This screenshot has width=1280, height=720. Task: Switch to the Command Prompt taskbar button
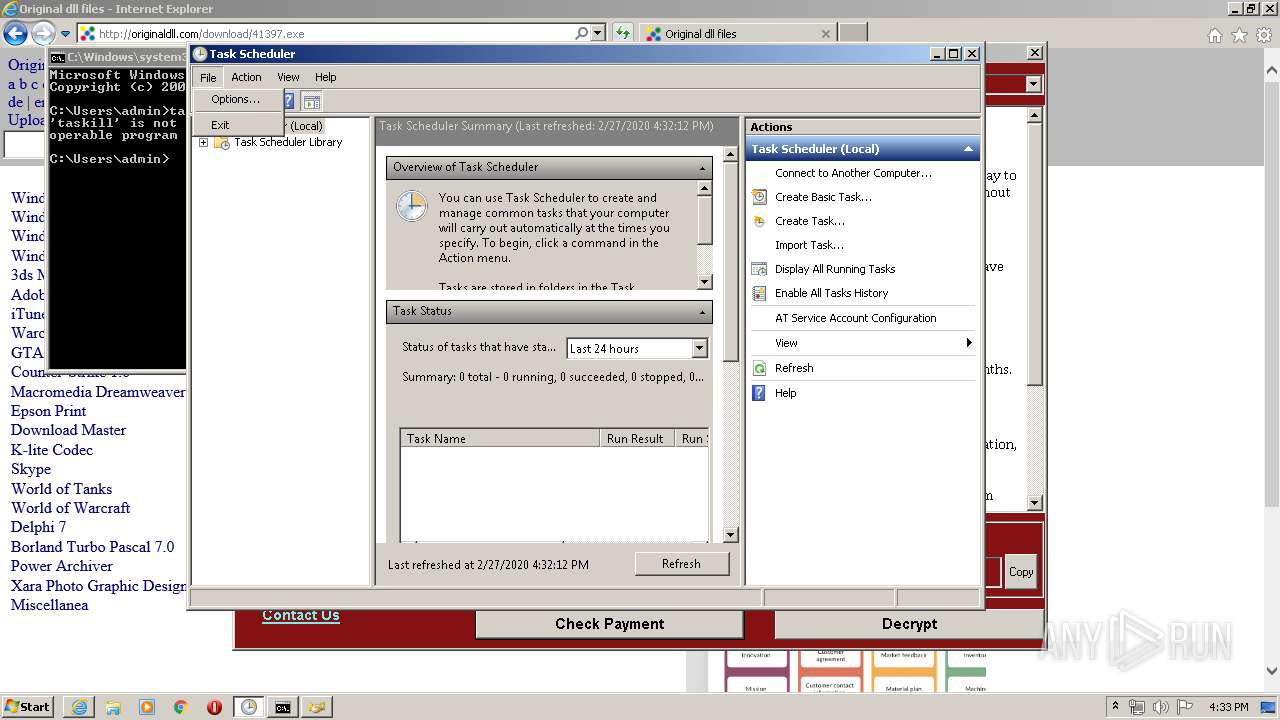point(283,707)
